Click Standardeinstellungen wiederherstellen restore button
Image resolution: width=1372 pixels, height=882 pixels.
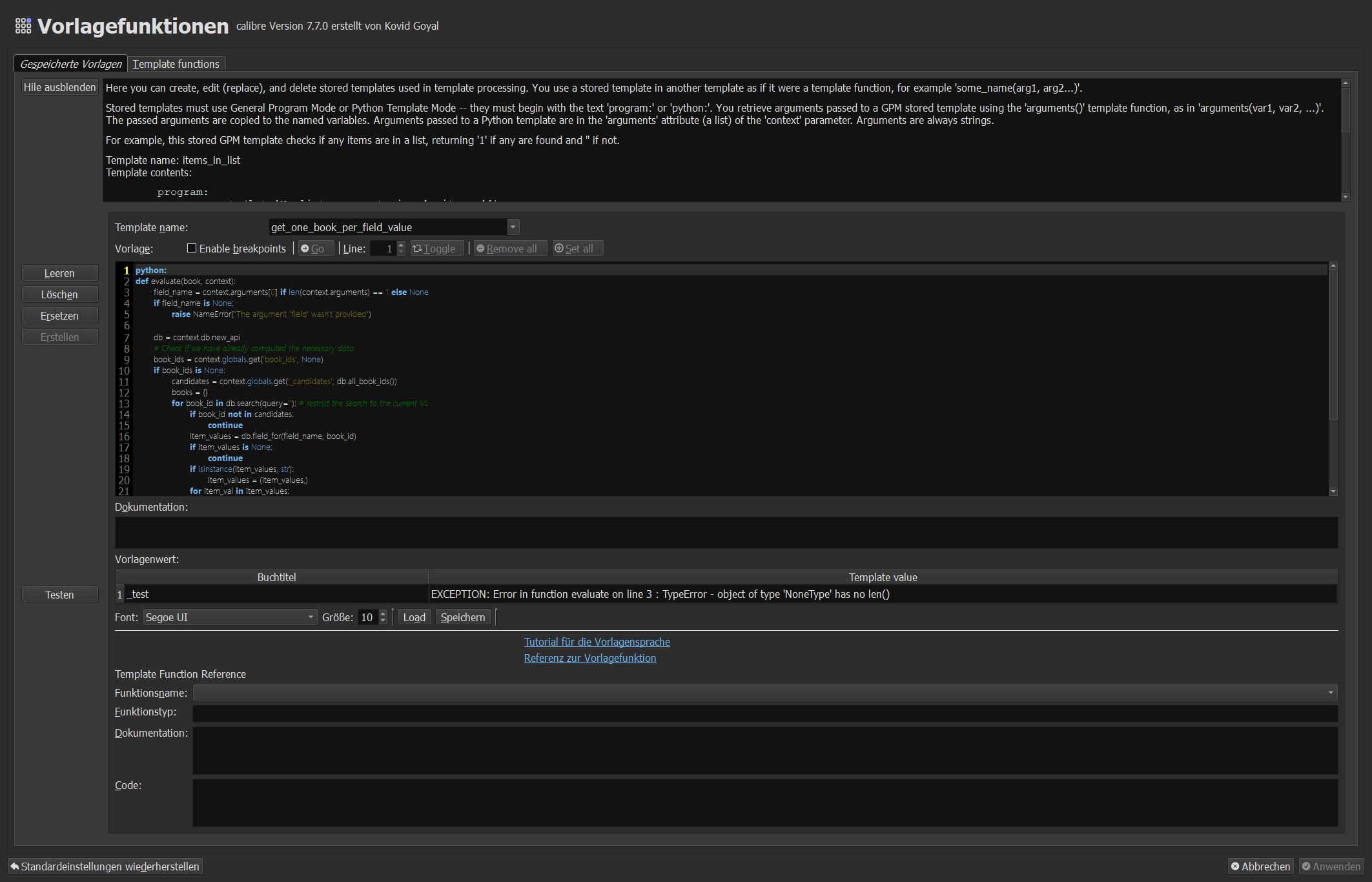coord(105,867)
